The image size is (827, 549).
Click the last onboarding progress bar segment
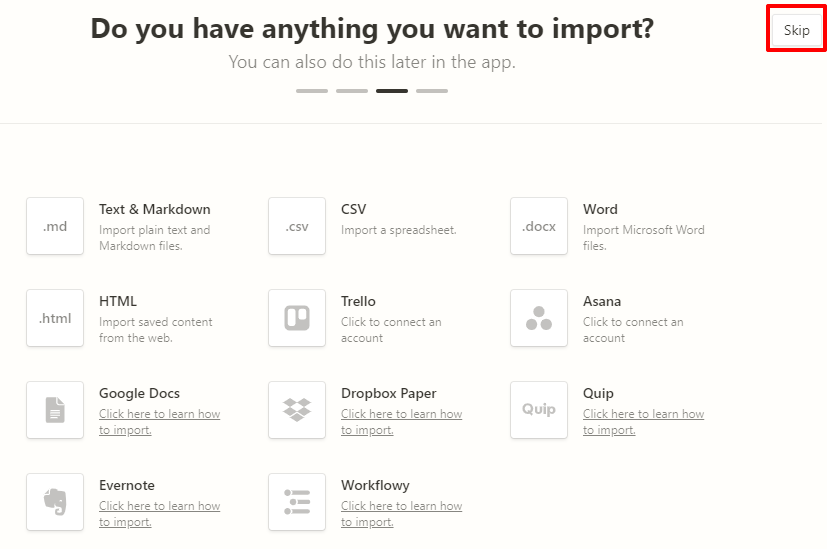coord(432,91)
